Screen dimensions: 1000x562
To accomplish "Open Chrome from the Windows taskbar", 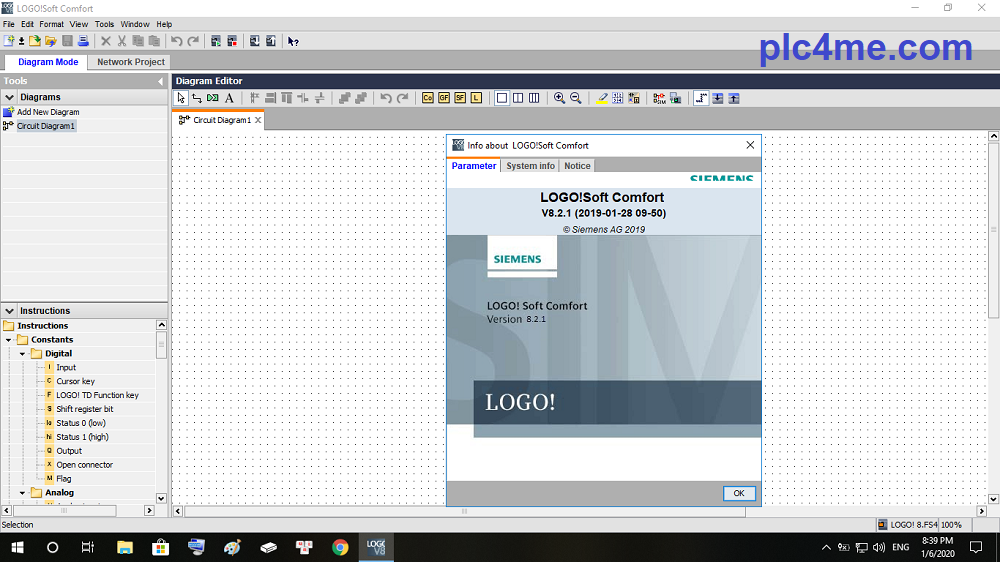I will [x=340, y=547].
